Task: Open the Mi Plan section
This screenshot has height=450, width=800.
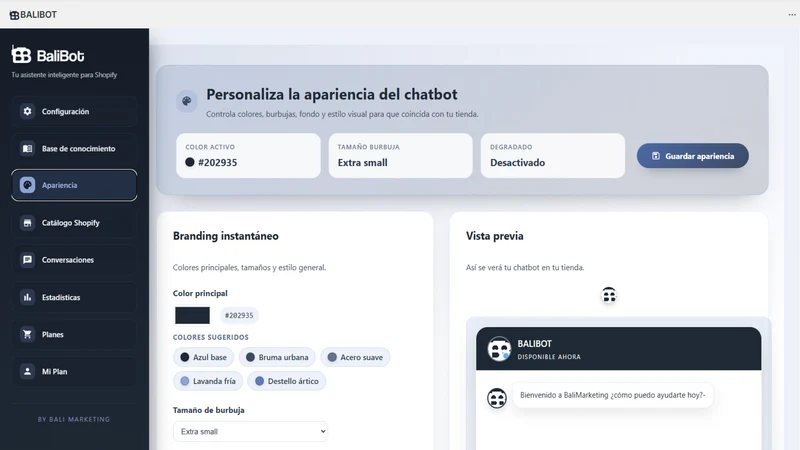Action: (x=74, y=371)
